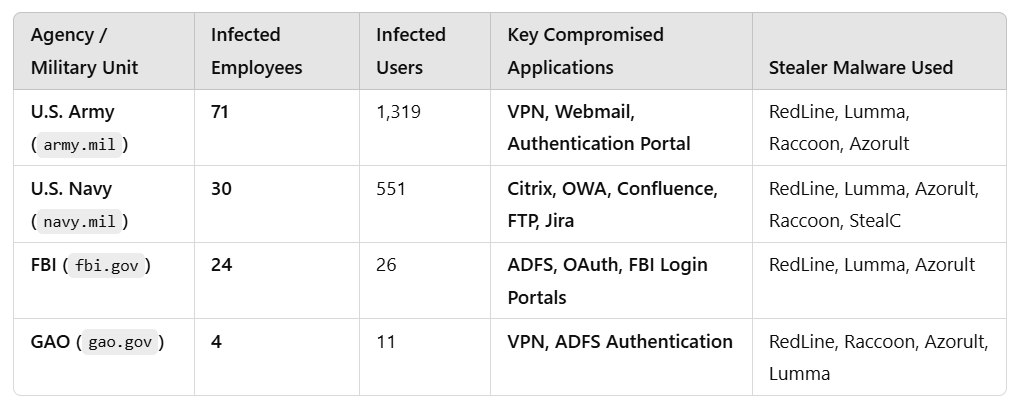Click the army.mil code label
This screenshot has height=401, width=1019.
pyautogui.click(x=79, y=144)
